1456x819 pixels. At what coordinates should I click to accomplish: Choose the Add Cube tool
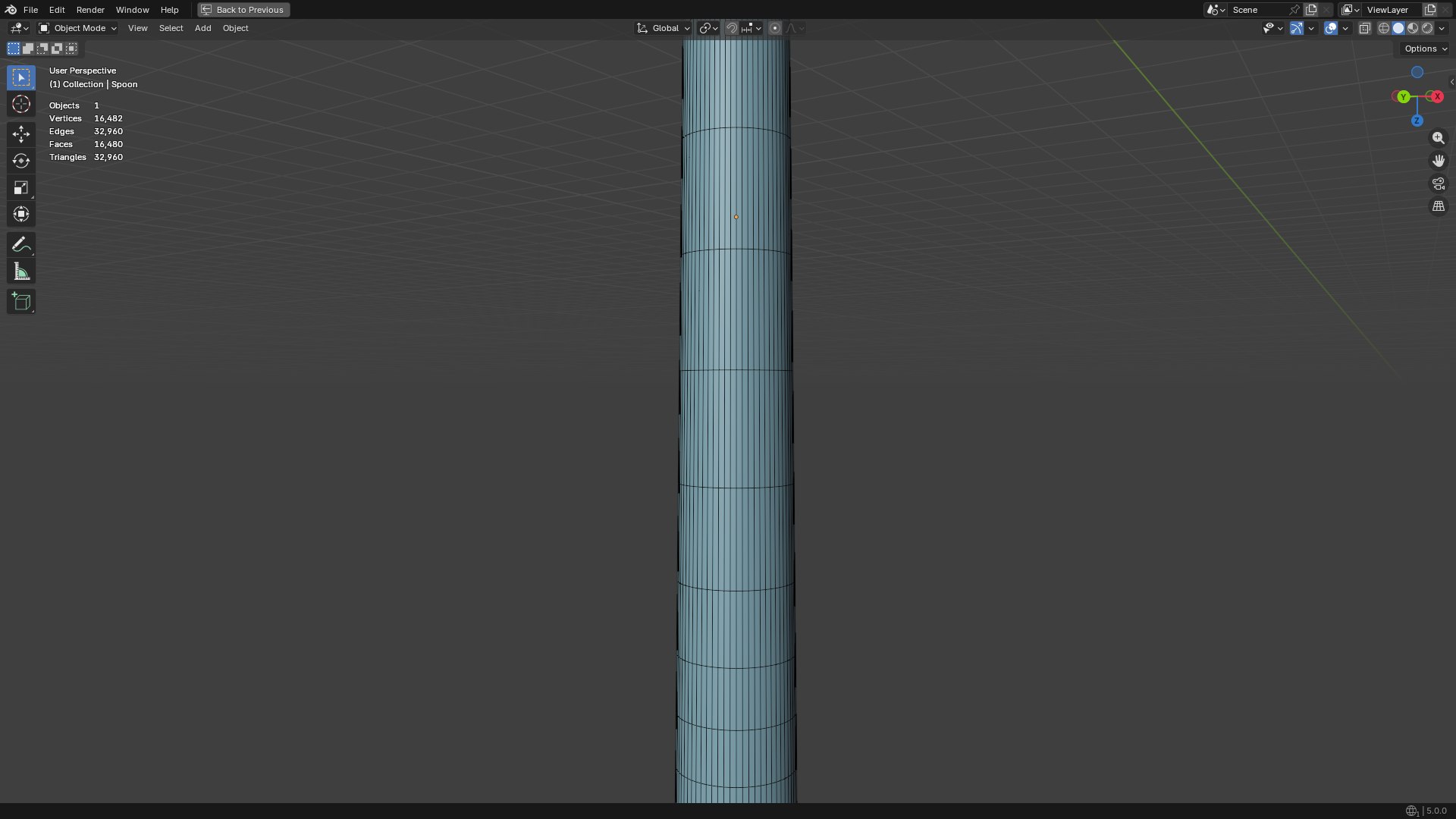21,302
